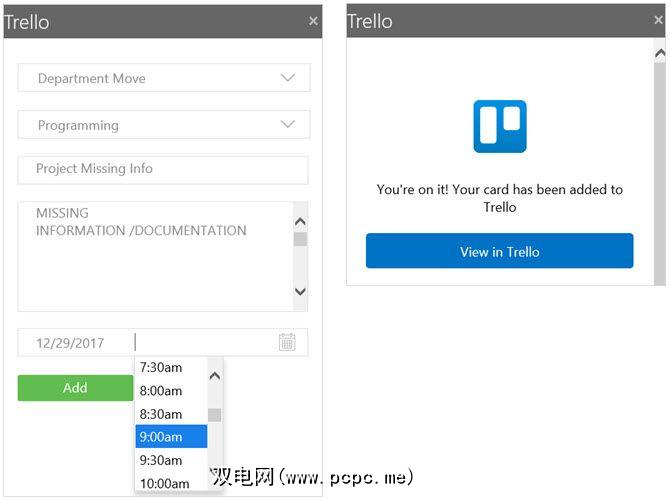Click the Project Missing Info title field
Screen dimensions: 670x500
163,169
